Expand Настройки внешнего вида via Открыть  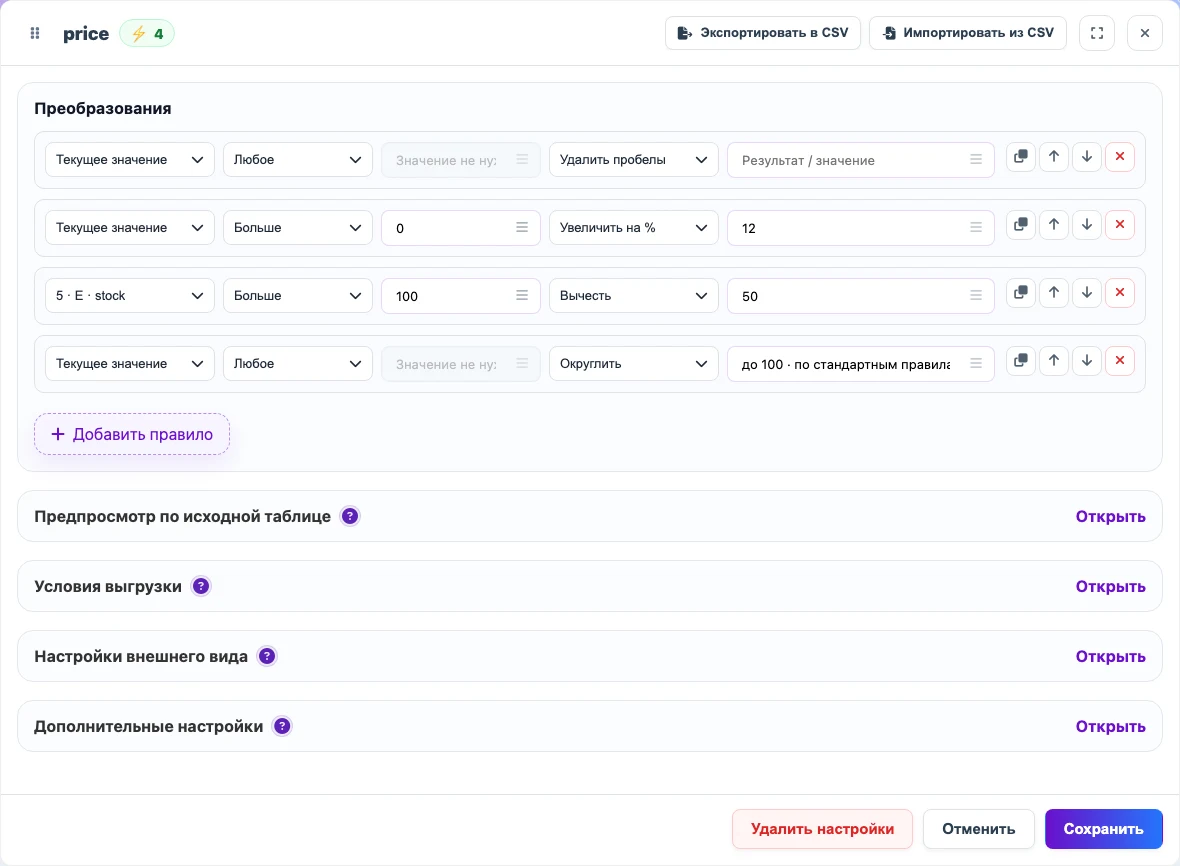[x=1110, y=656]
